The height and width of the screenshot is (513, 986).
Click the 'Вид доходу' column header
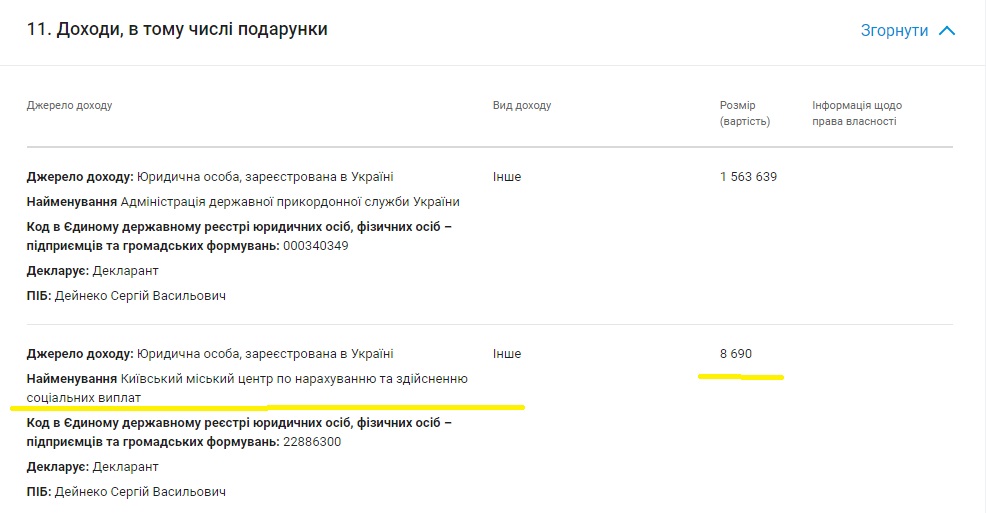click(521, 106)
